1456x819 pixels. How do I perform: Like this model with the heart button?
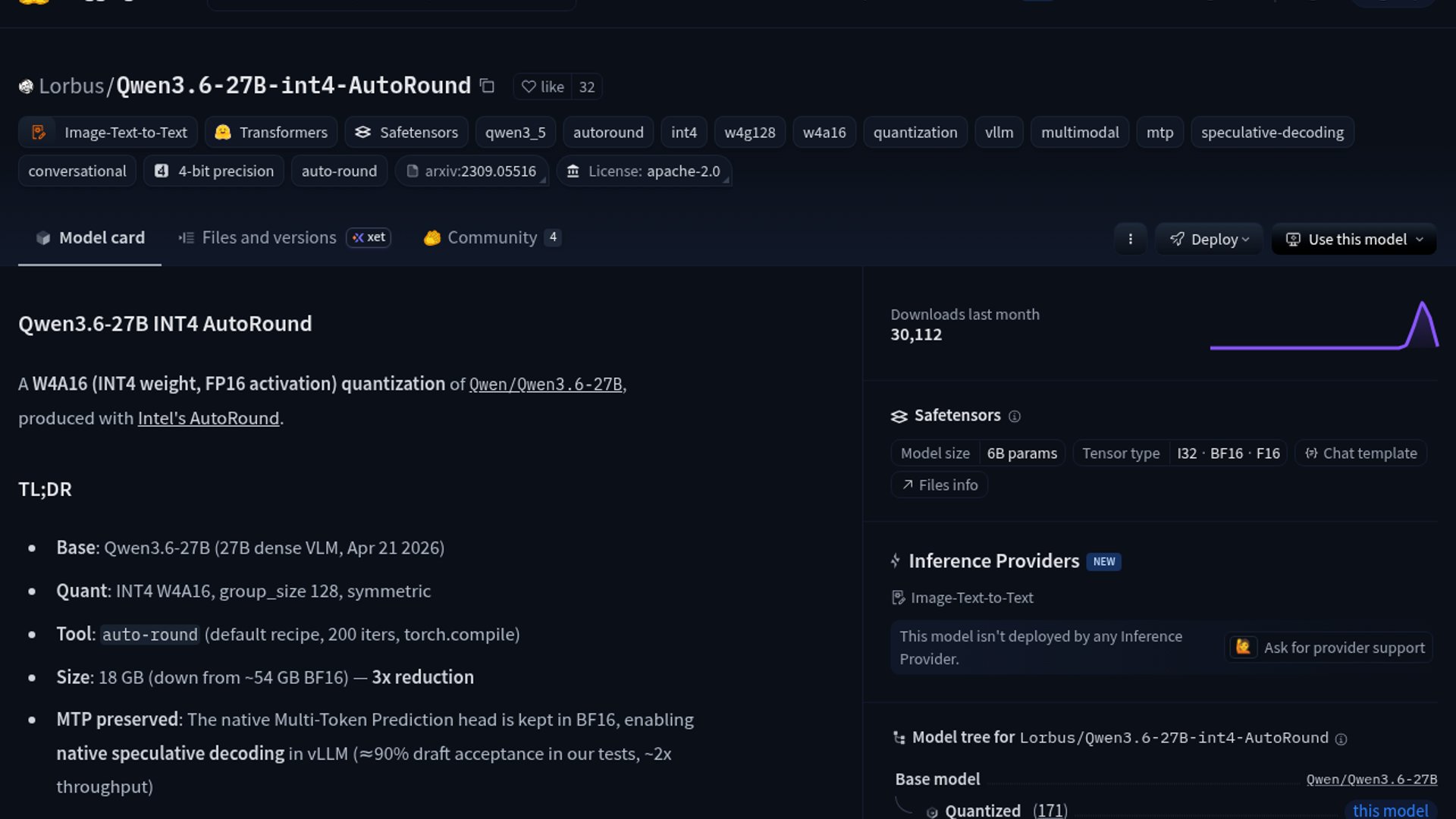[543, 87]
